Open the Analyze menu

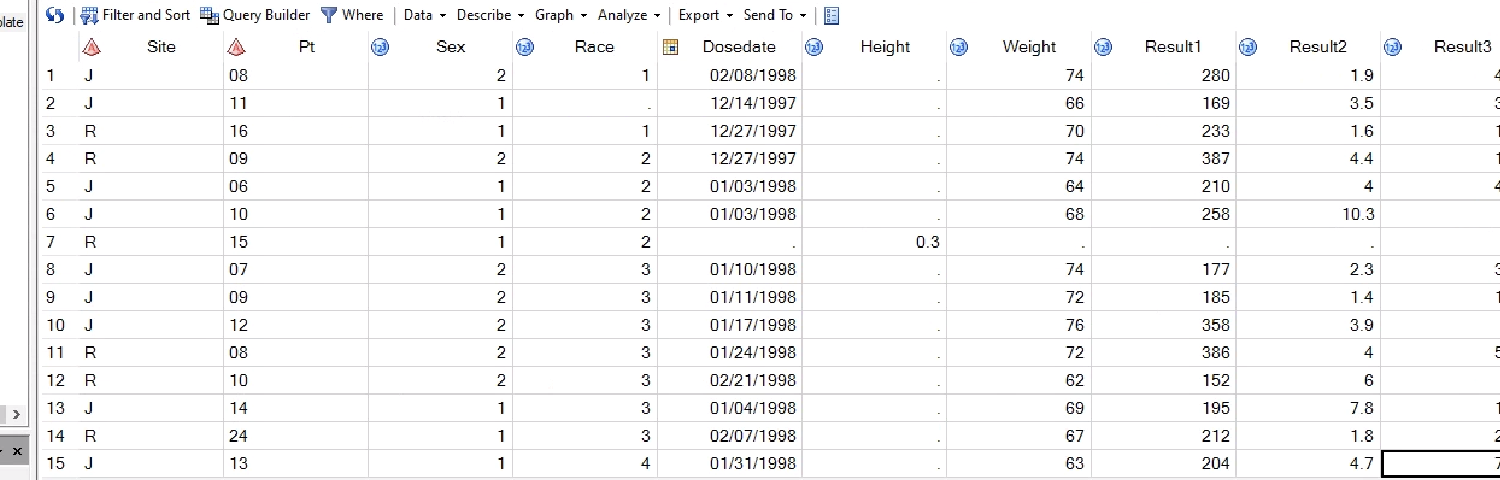point(628,15)
